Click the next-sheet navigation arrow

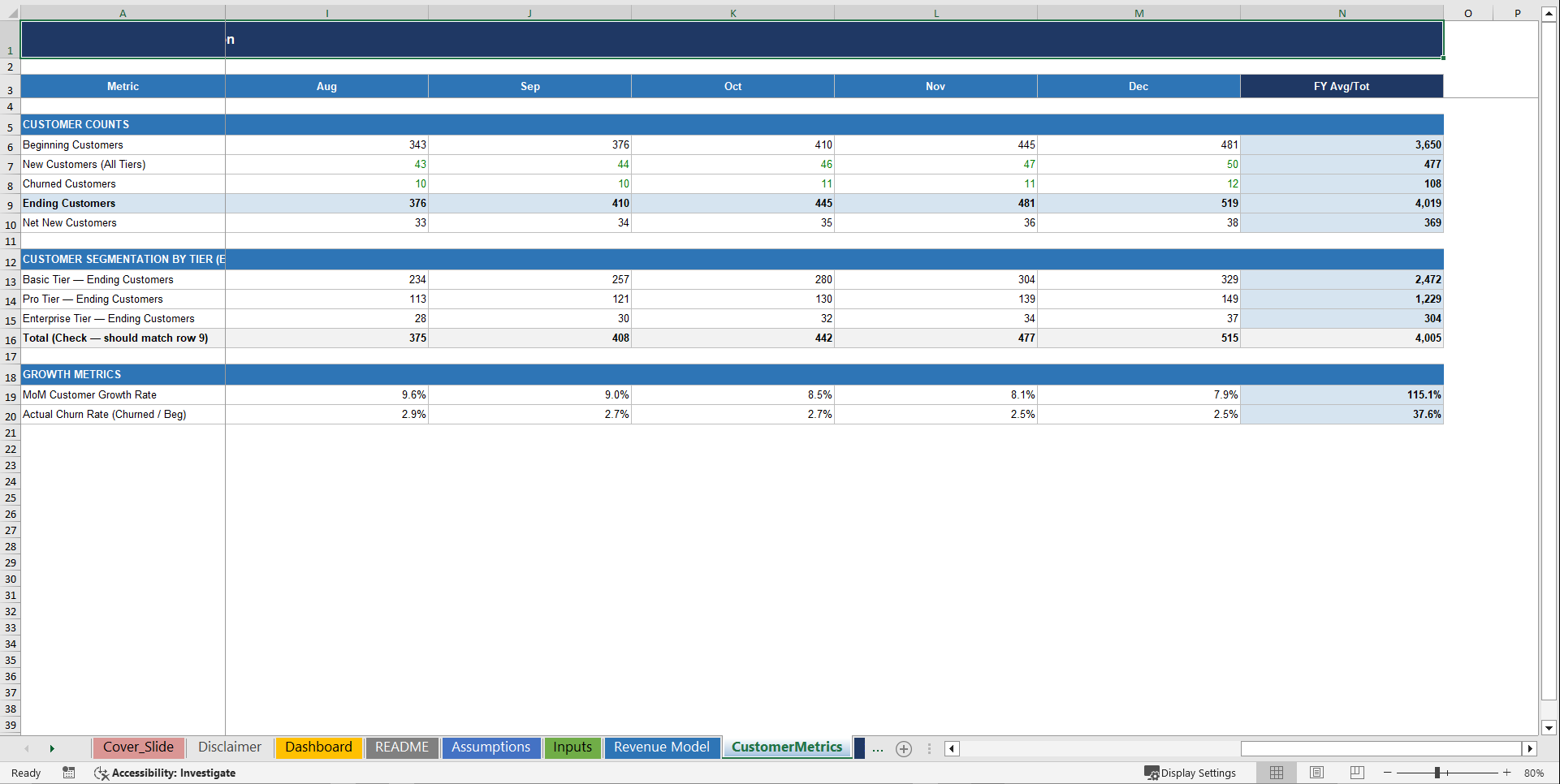click(x=52, y=748)
